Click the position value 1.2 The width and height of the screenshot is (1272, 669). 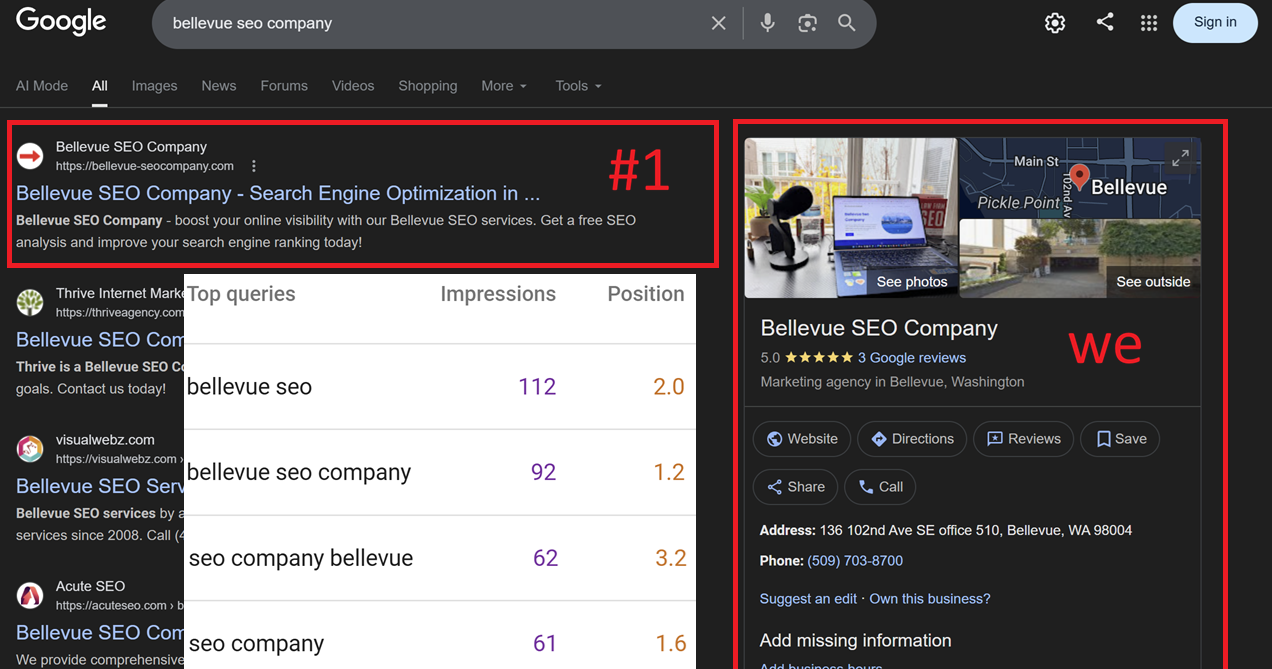[669, 472]
